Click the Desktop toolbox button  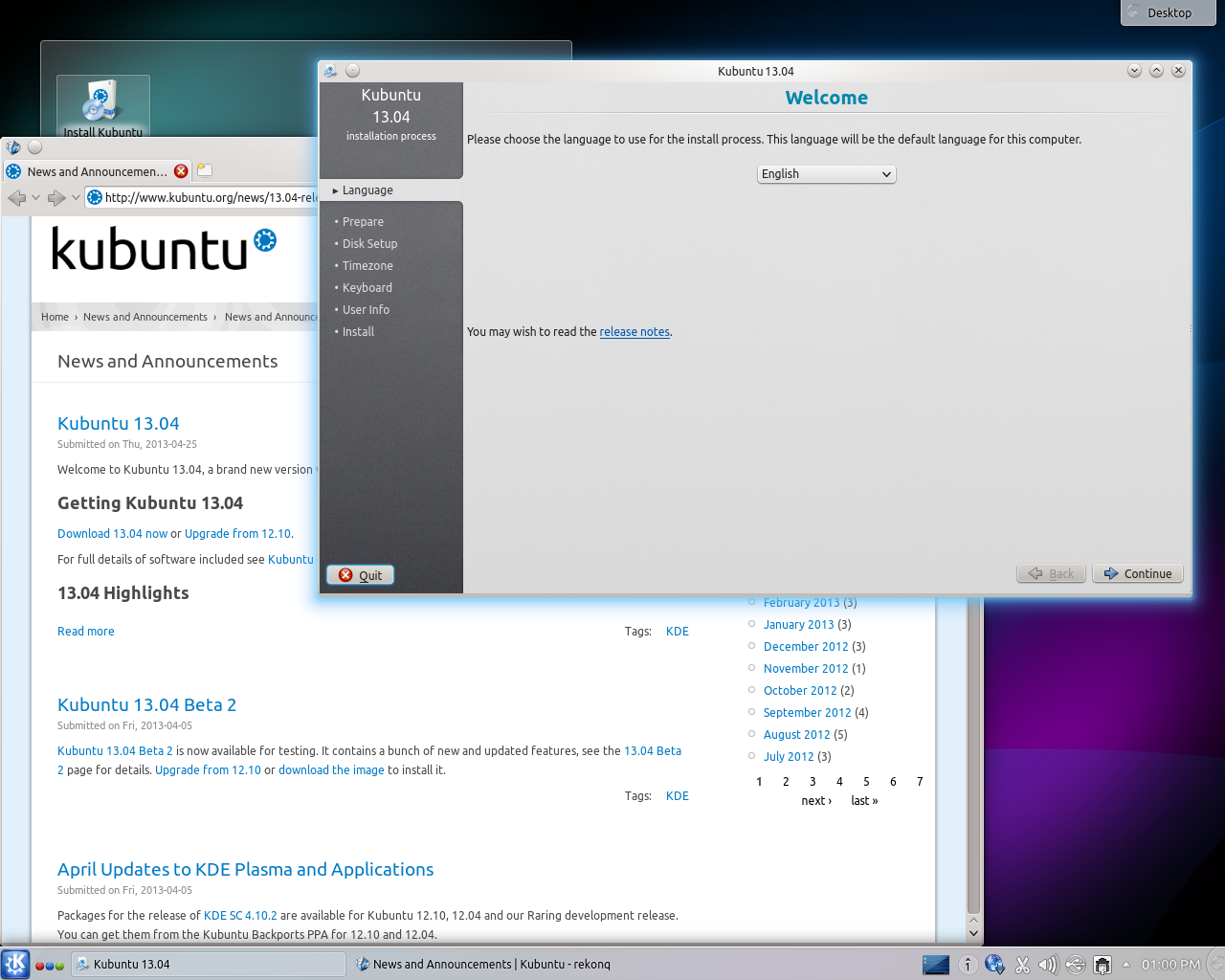coord(1168,12)
